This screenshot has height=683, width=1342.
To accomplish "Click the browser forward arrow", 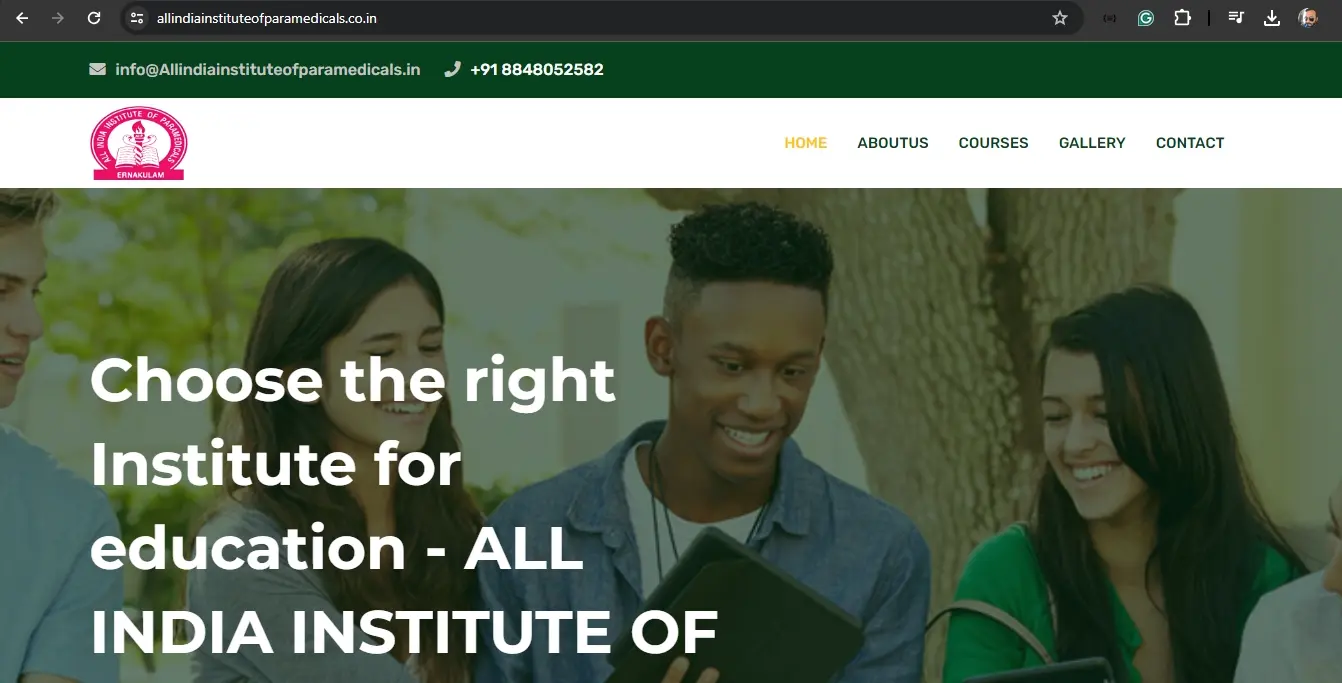I will [58, 18].
